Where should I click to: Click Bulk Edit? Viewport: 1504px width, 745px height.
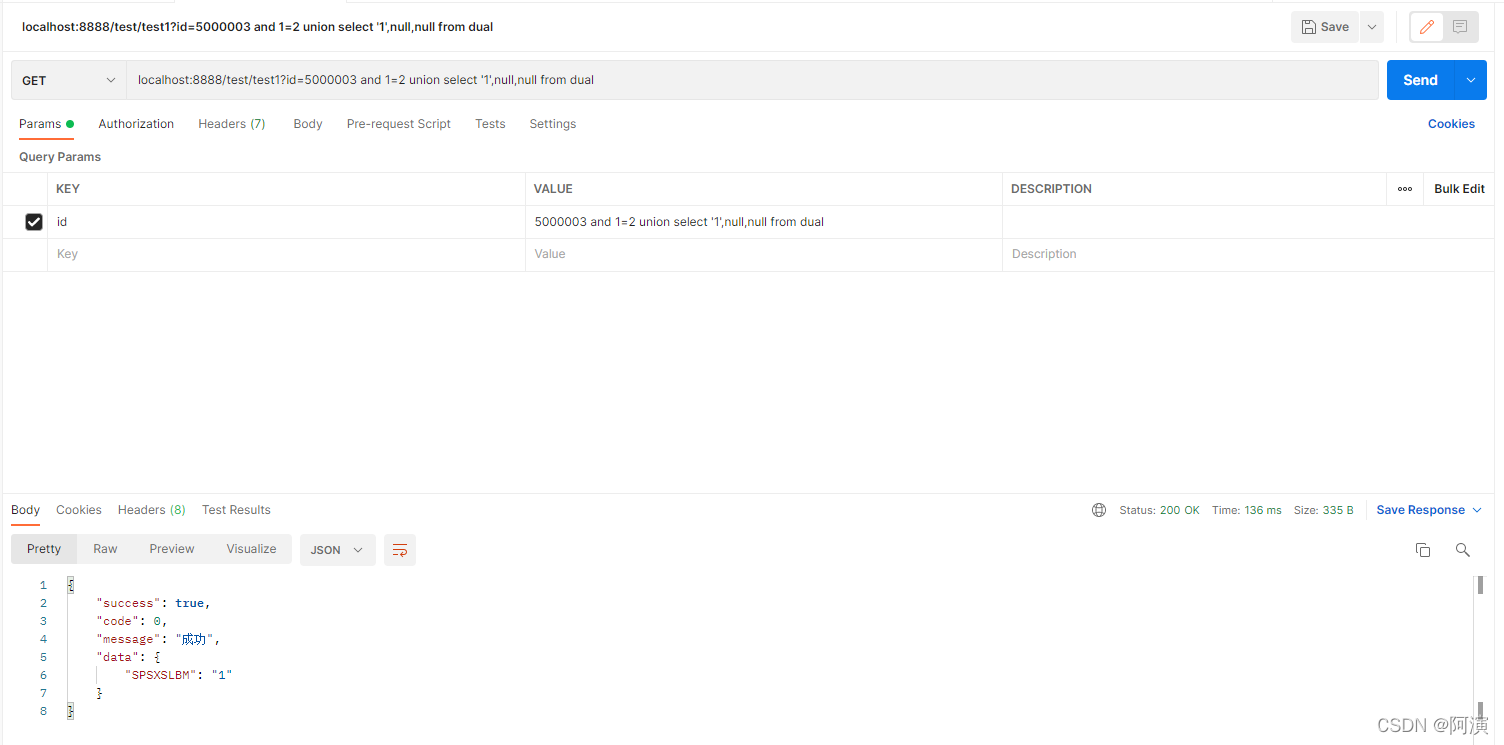point(1459,189)
